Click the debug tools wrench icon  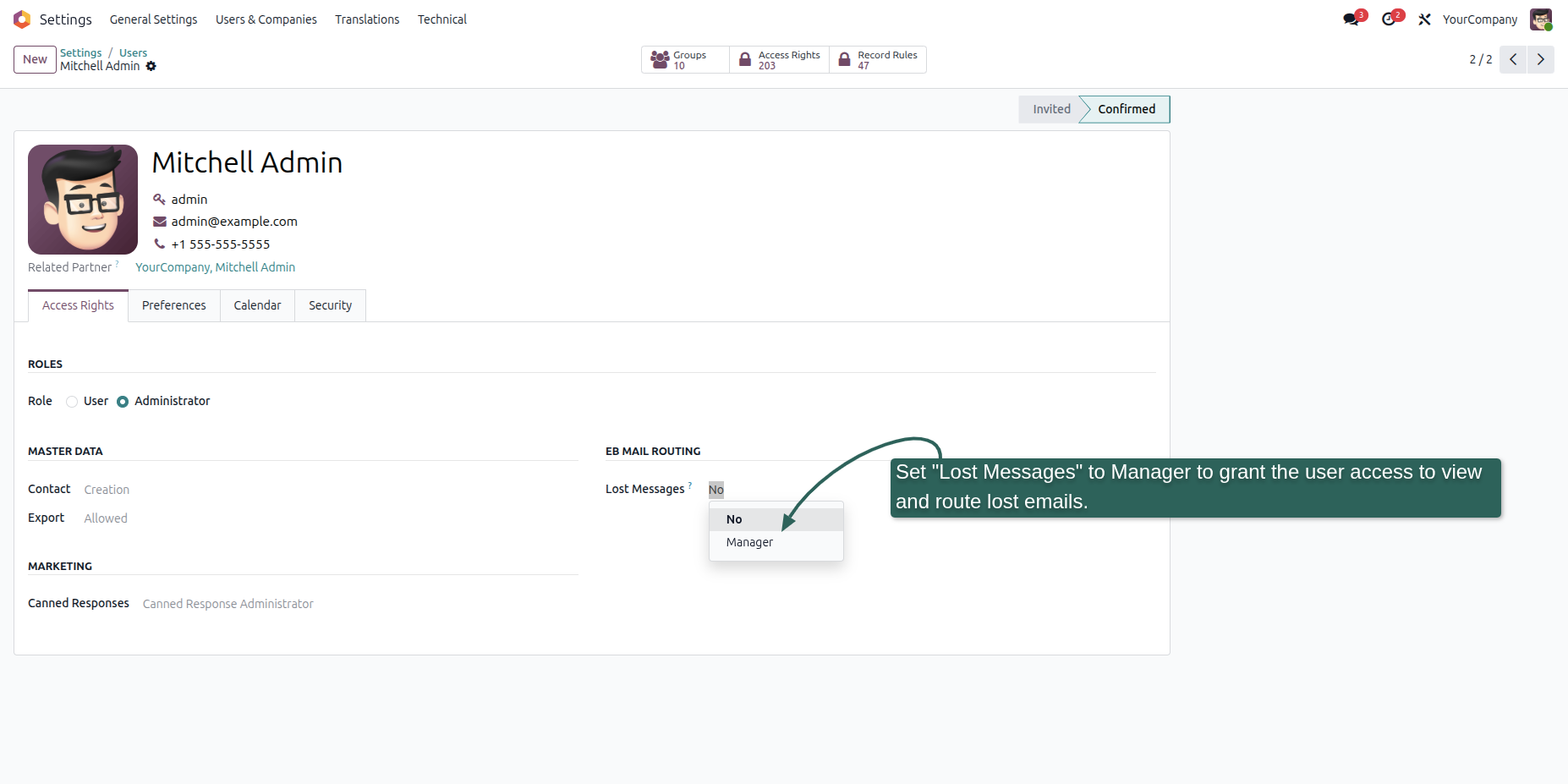(x=1425, y=19)
